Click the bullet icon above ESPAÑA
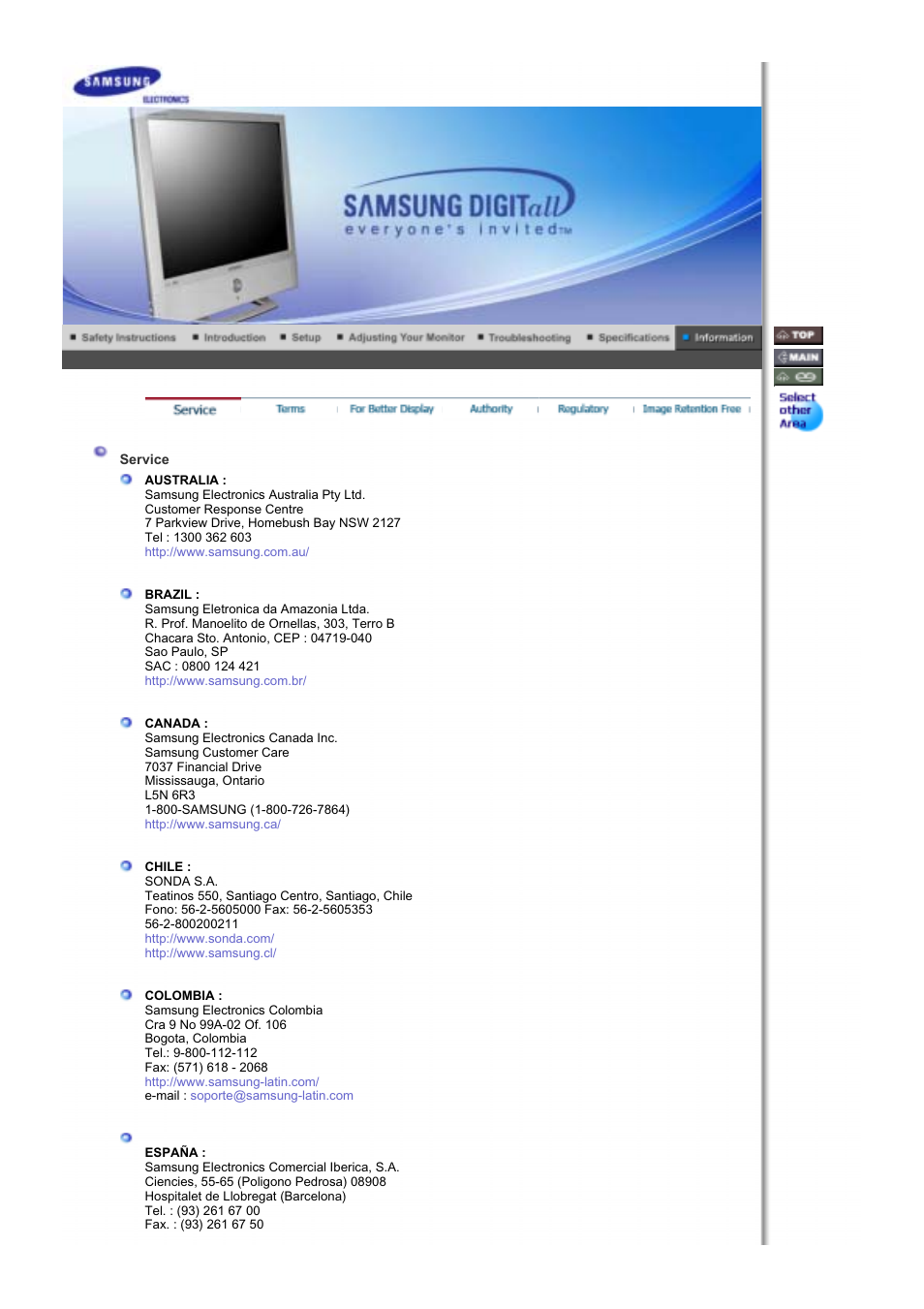The width and height of the screenshot is (924, 1309). coord(126,1138)
